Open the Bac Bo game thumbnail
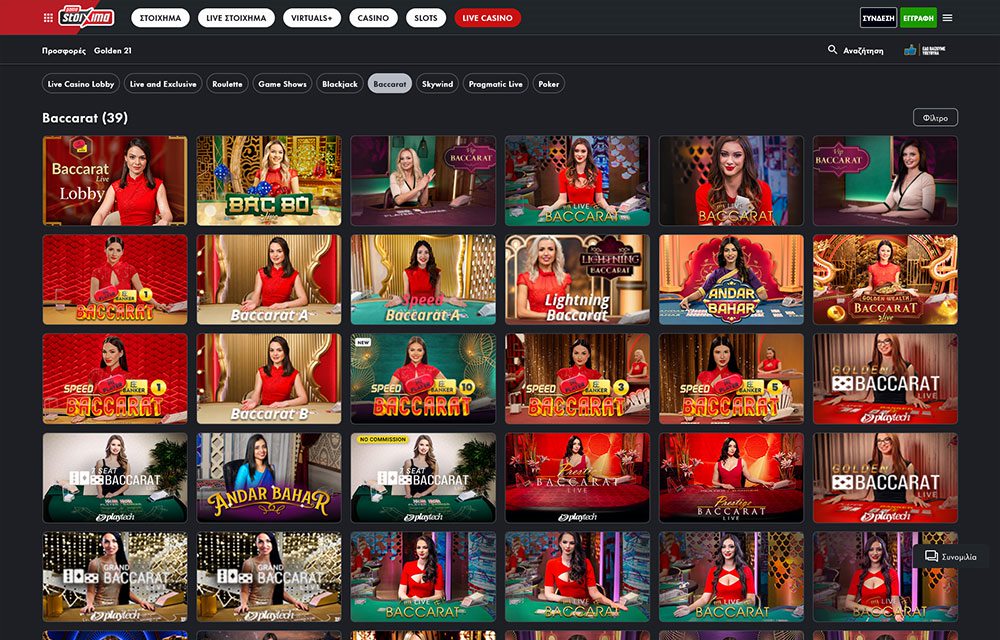This screenshot has height=640, width=1000. click(268, 181)
